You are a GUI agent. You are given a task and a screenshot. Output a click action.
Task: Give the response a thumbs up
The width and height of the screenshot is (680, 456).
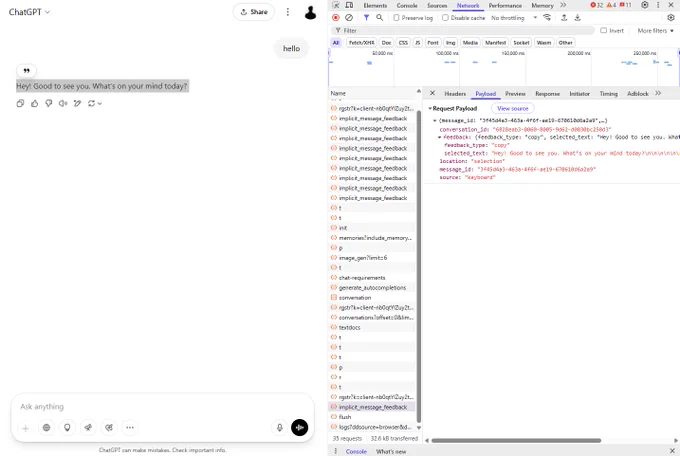click(x=34, y=103)
